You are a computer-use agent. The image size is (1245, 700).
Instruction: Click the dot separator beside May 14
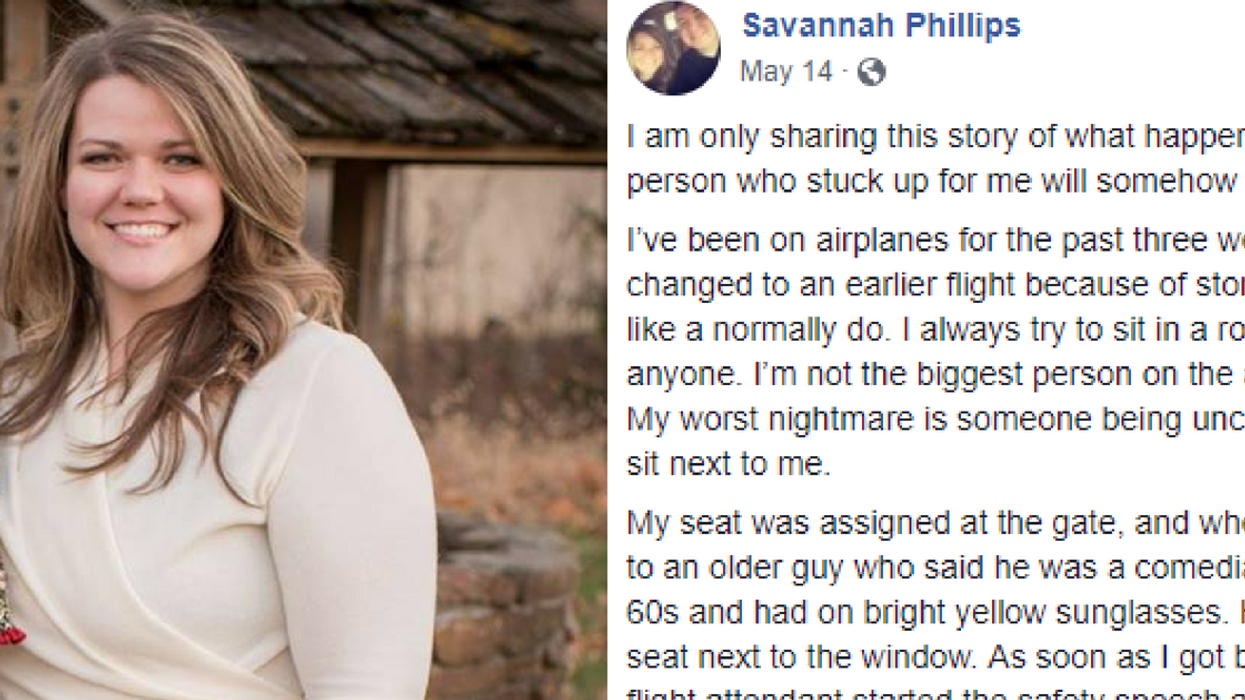[843, 71]
